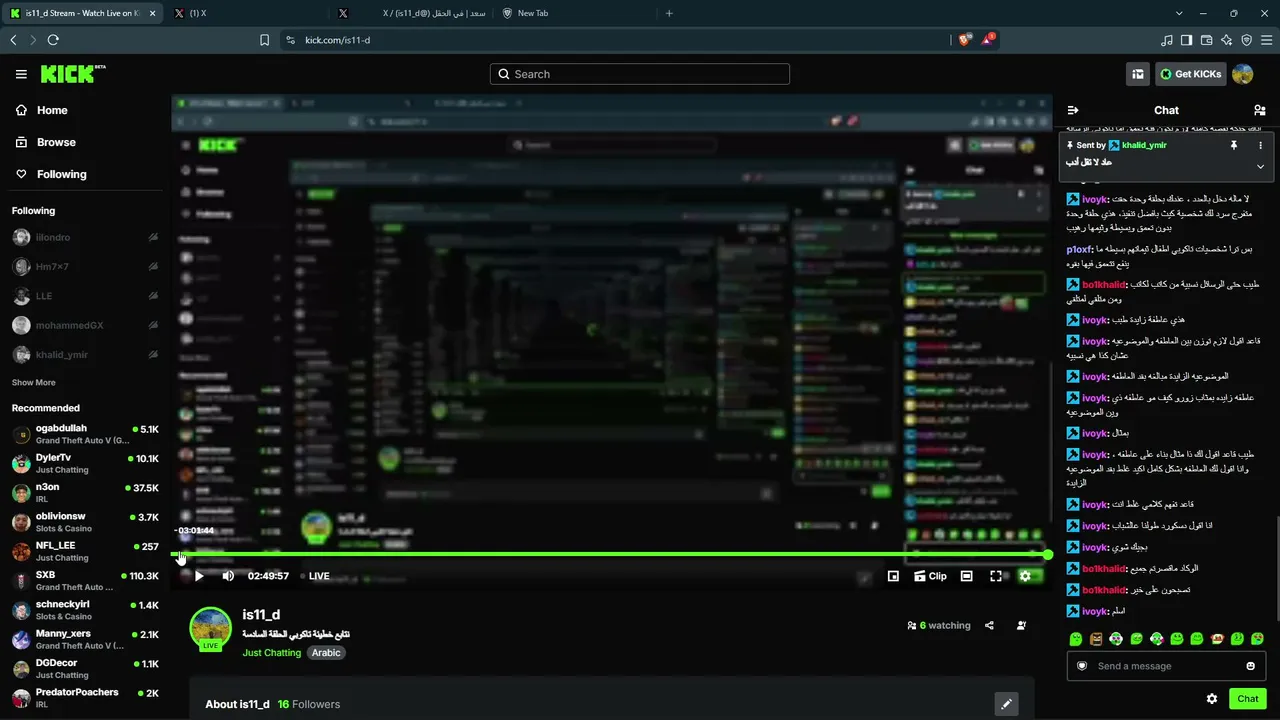
Task: Click the green stream progress bar
Action: tap(612, 554)
